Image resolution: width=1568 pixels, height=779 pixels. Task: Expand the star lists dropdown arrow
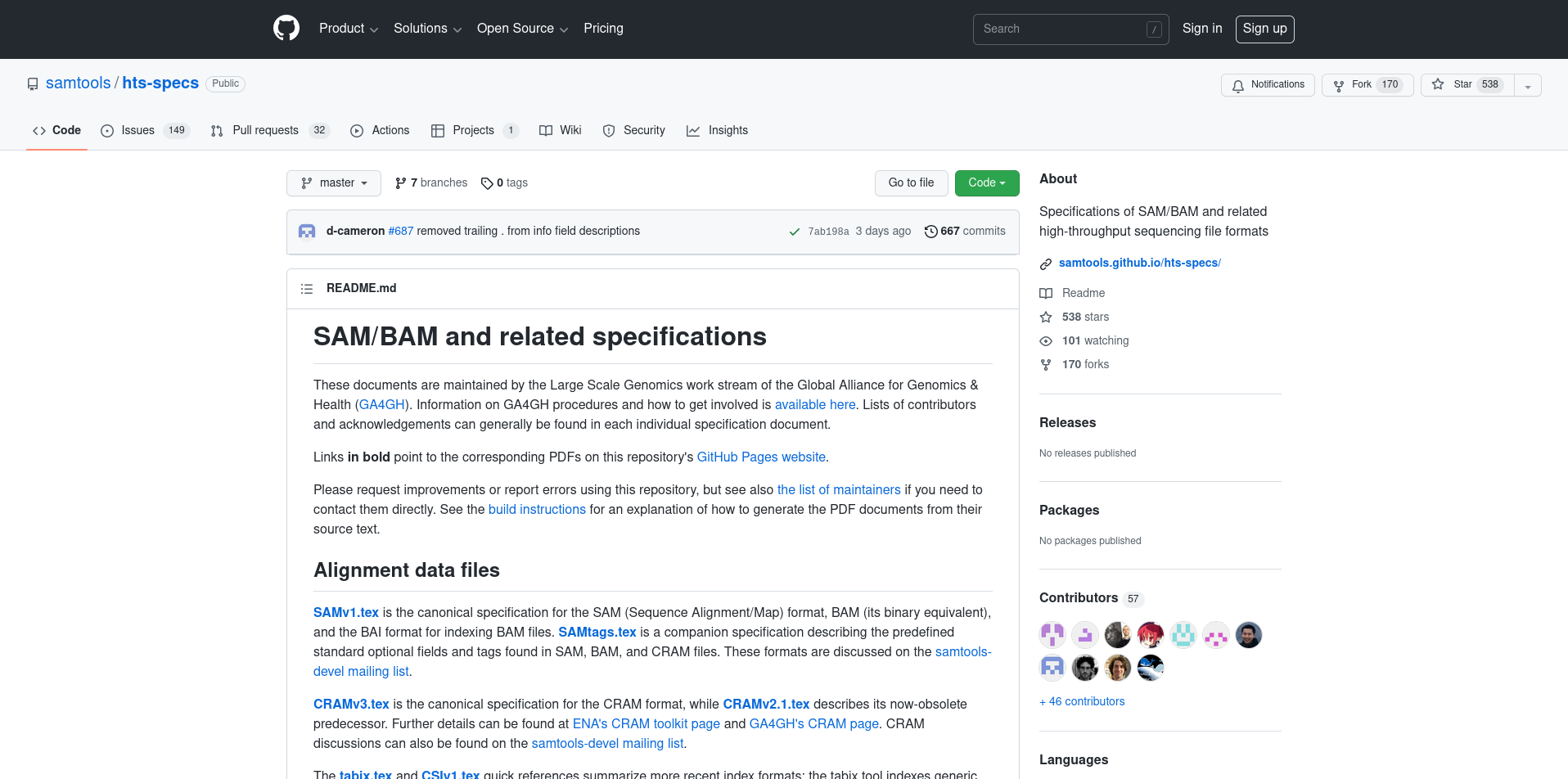coord(1528,86)
